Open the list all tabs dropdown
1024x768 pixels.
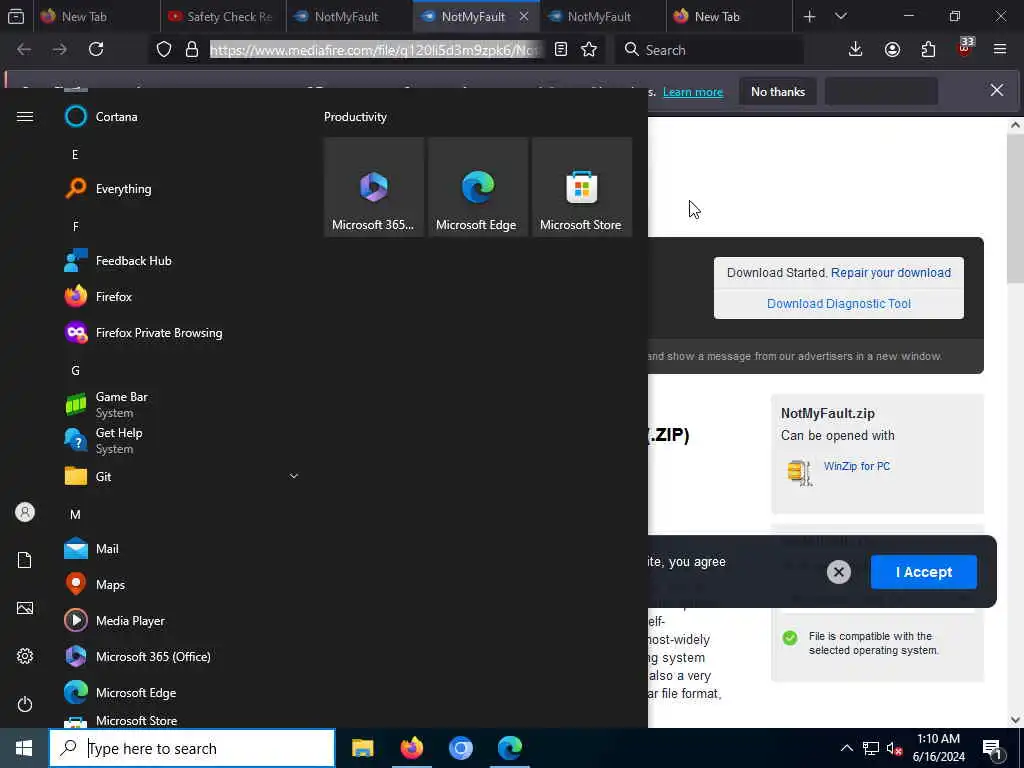tap(841, 16)
